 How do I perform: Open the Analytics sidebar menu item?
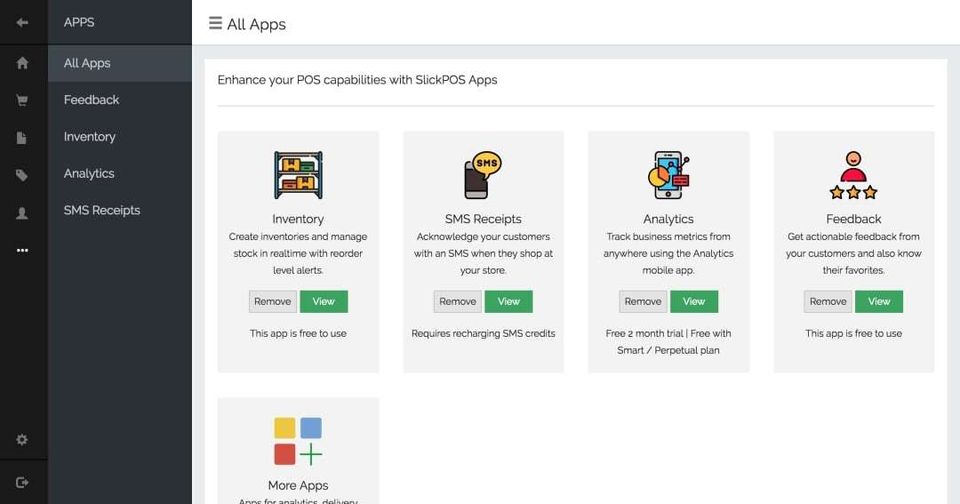[89, 174]
